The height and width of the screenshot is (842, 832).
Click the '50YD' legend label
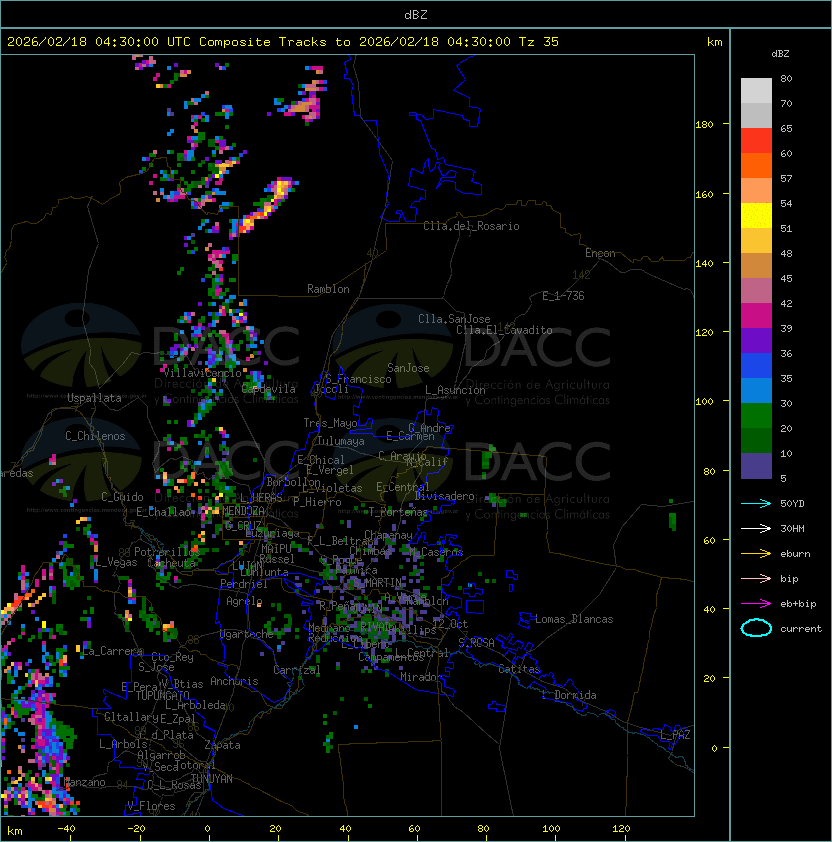tap(792, 504)
